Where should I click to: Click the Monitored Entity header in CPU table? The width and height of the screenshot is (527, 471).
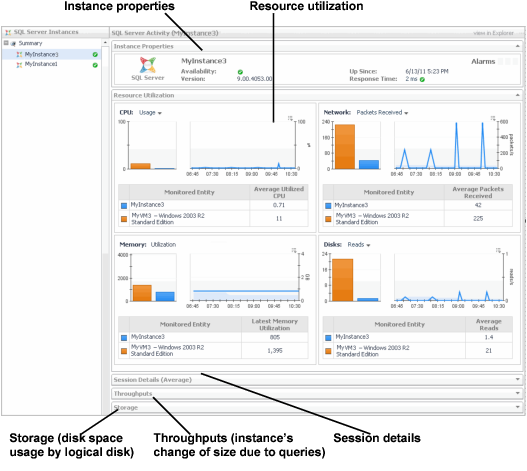point(189,192)
